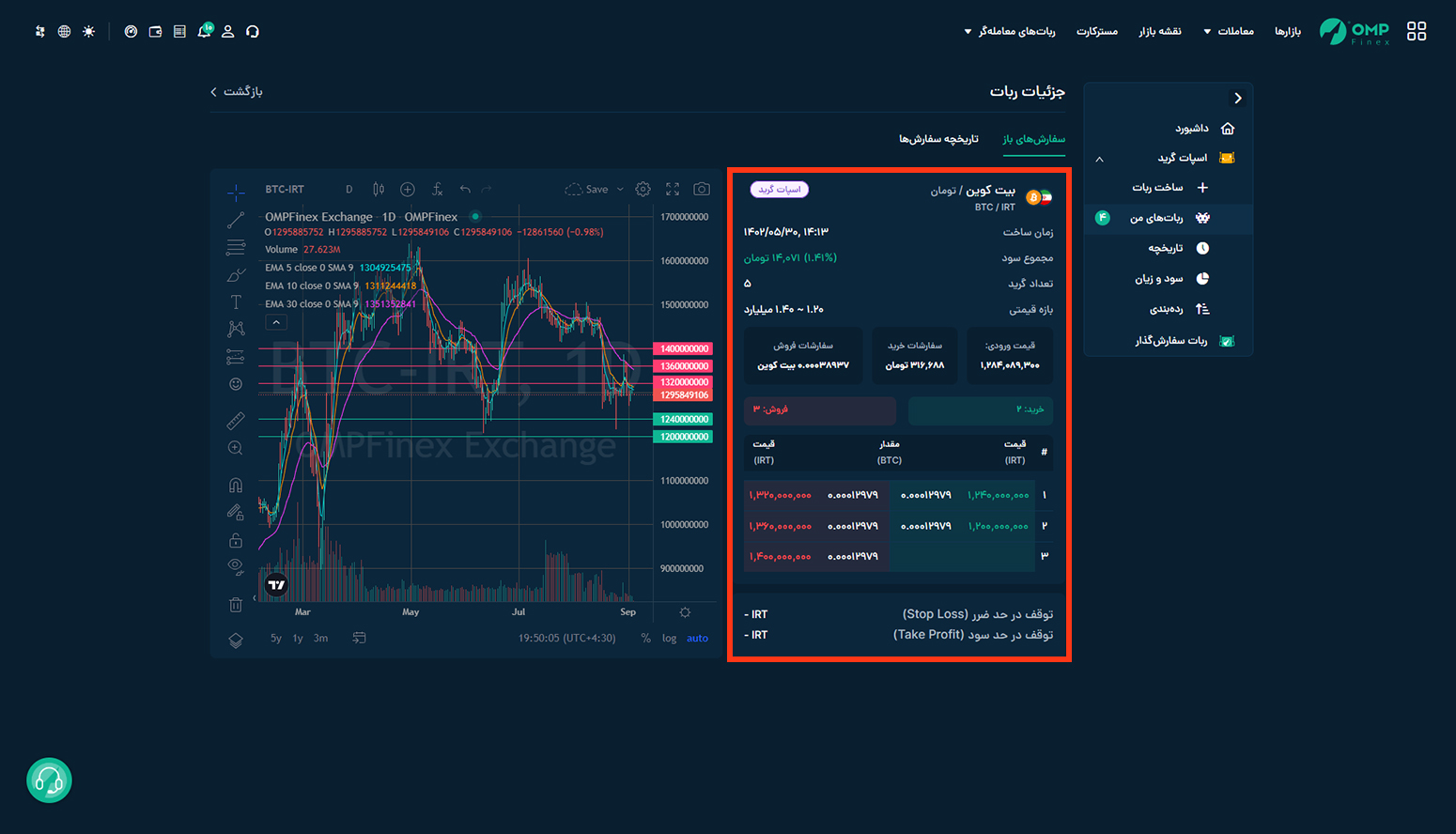Image resolution: width=1456 pixels, height=834 pixels.
Task: Collapse the sidebar with arrow
Action: [1237, 98]
